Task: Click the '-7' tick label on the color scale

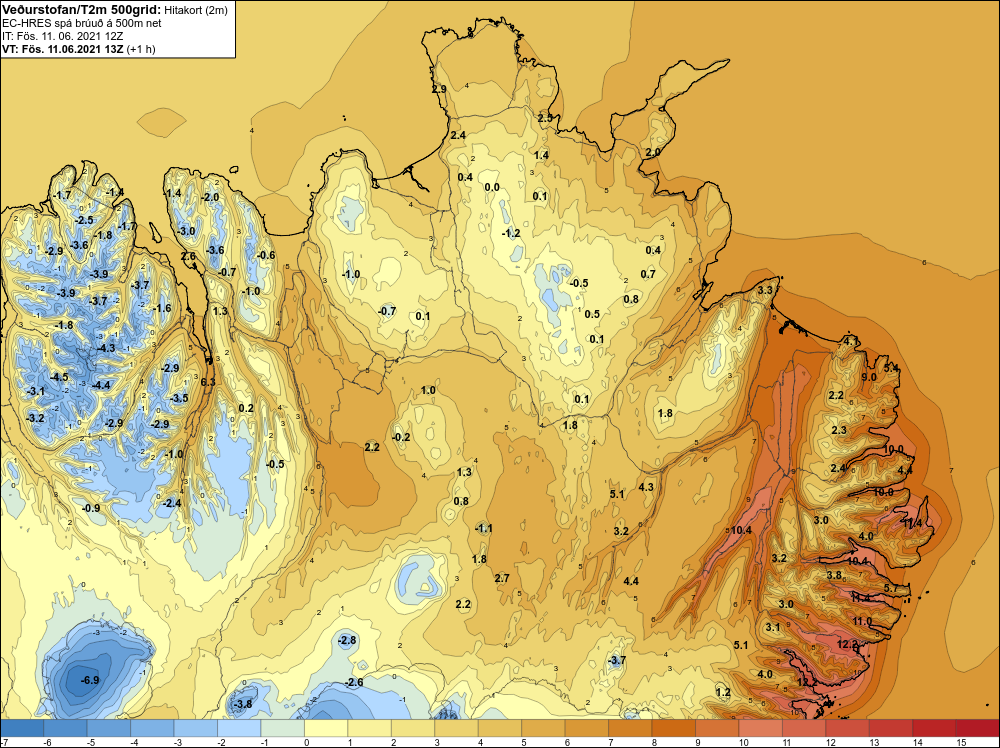Action: [4, 742]
